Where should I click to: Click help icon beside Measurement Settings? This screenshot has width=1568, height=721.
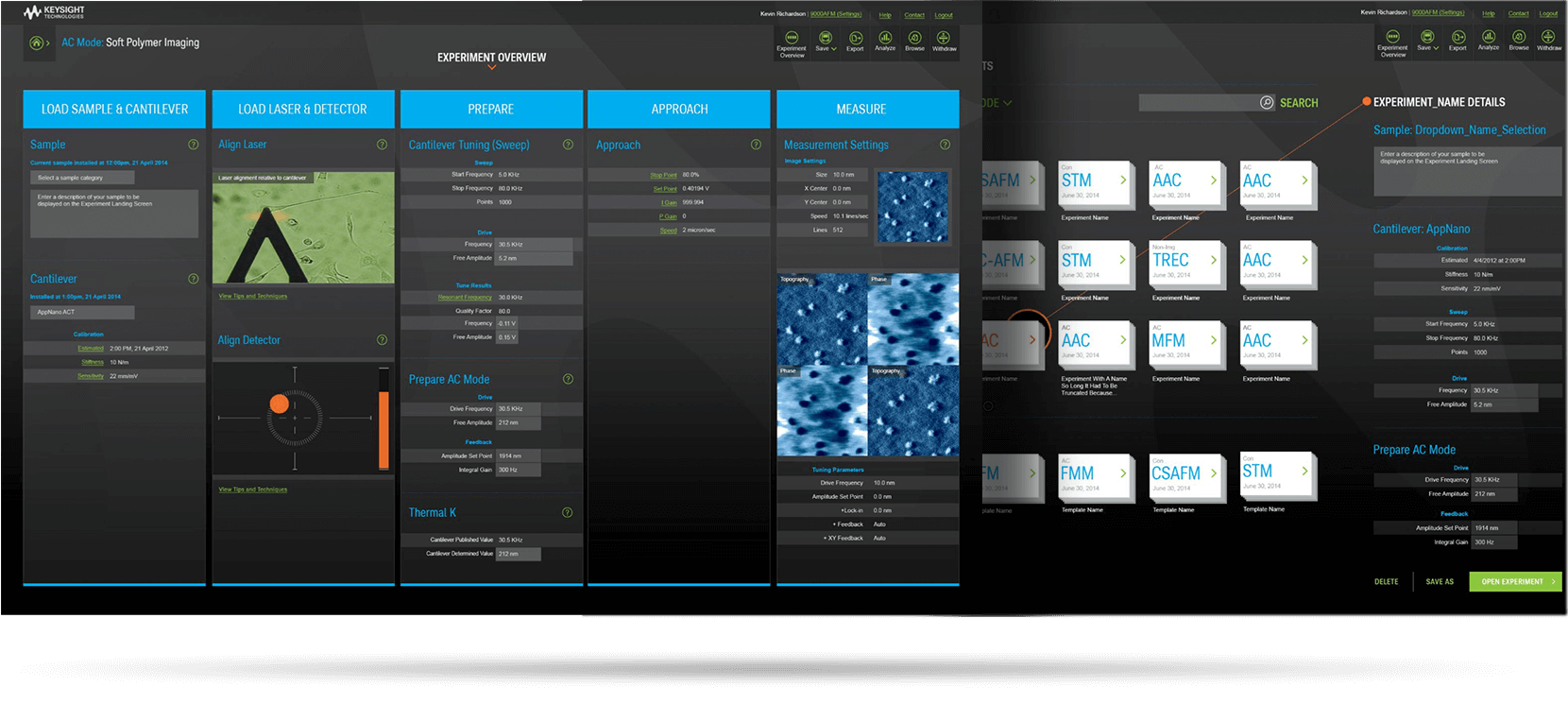[x=945, y=145]
